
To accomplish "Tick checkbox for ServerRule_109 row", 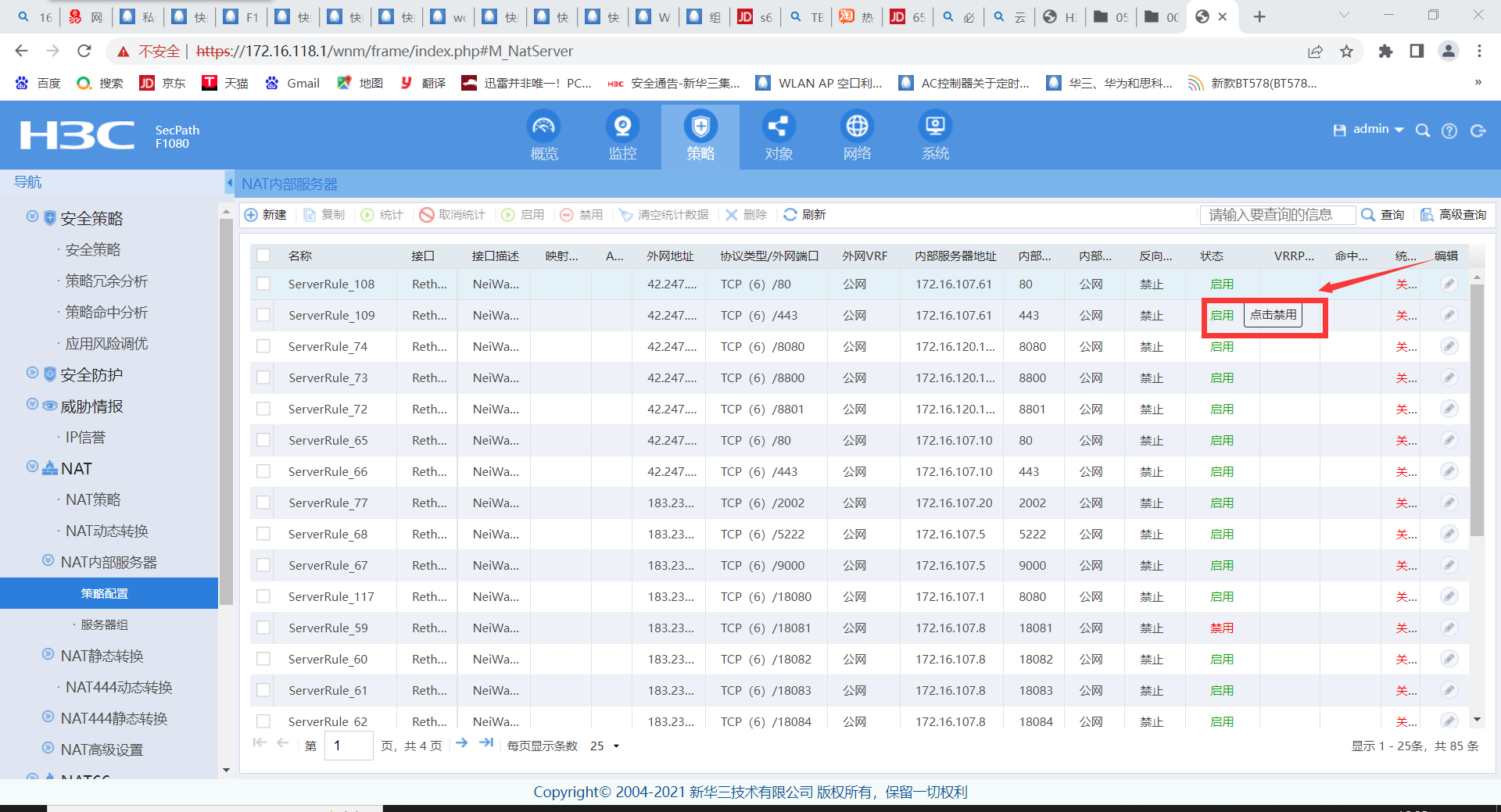I will pyautogui.click(x=263, y=315).
